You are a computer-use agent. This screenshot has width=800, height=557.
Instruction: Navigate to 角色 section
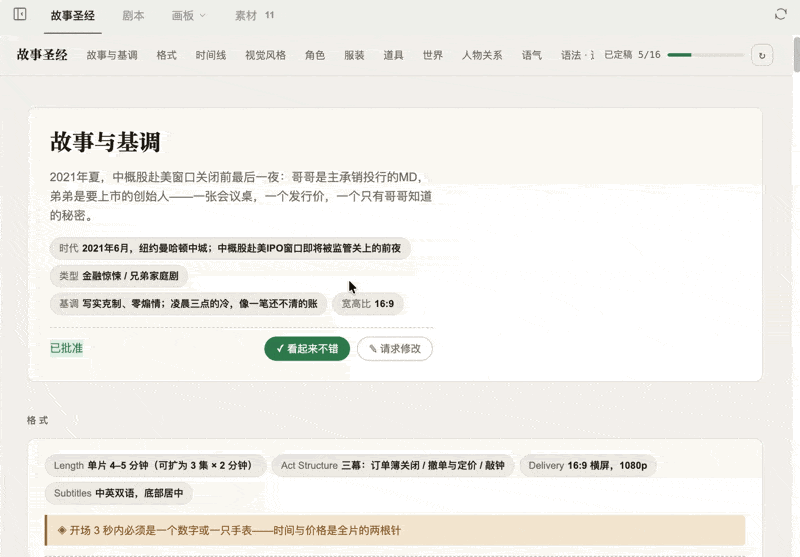tap(315, 55)
